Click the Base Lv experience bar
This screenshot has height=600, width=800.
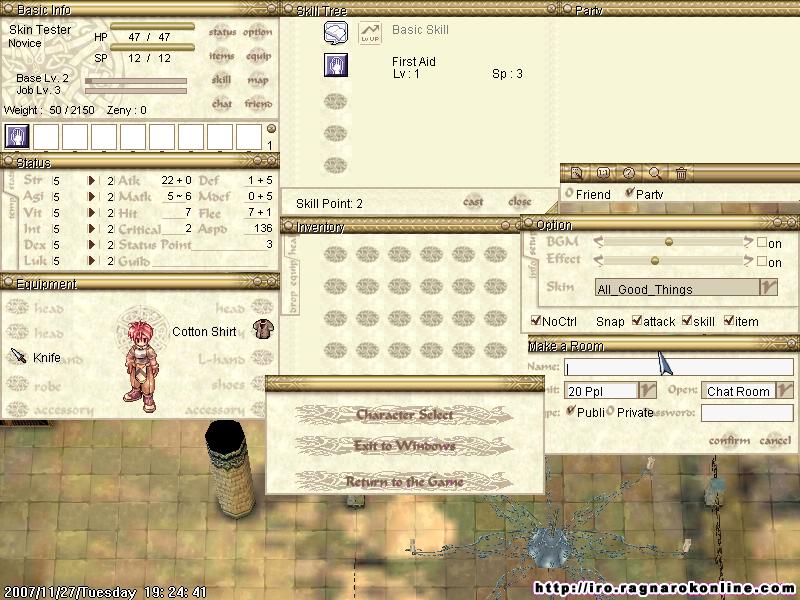(x=136, y=81)
